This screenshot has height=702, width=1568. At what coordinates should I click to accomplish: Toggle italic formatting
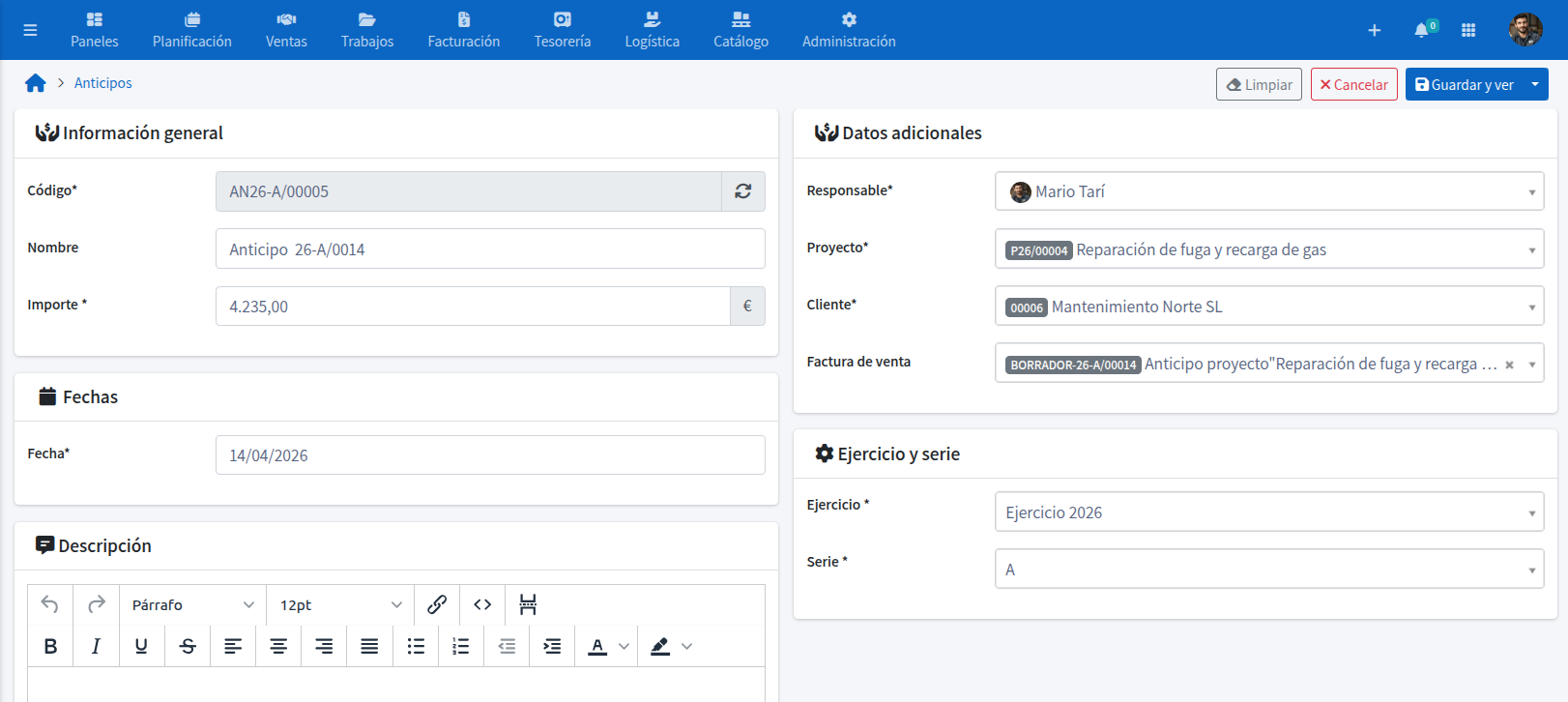point(96,646)
